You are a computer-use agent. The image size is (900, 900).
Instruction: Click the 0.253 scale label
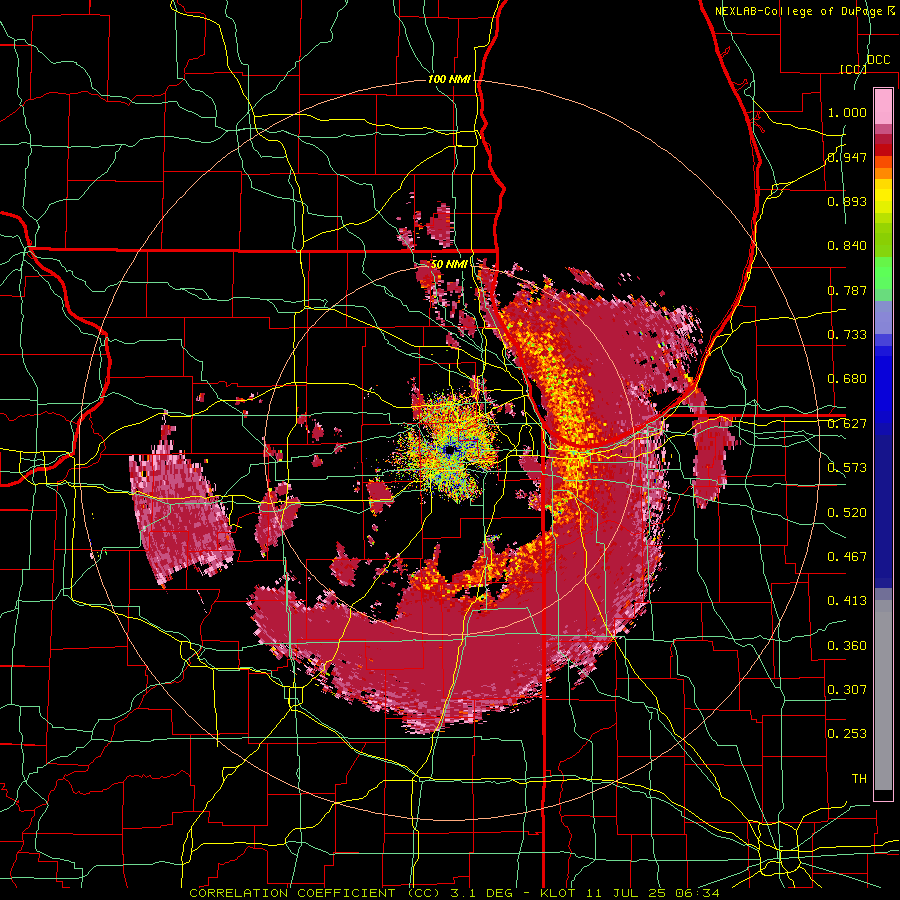(x=847, y=734)
